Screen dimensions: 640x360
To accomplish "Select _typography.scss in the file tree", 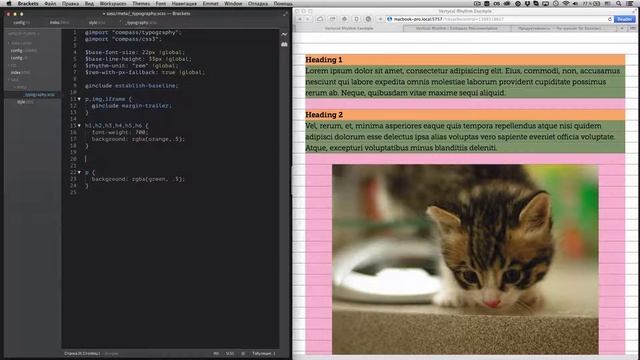I will click(x=39, y=95).
